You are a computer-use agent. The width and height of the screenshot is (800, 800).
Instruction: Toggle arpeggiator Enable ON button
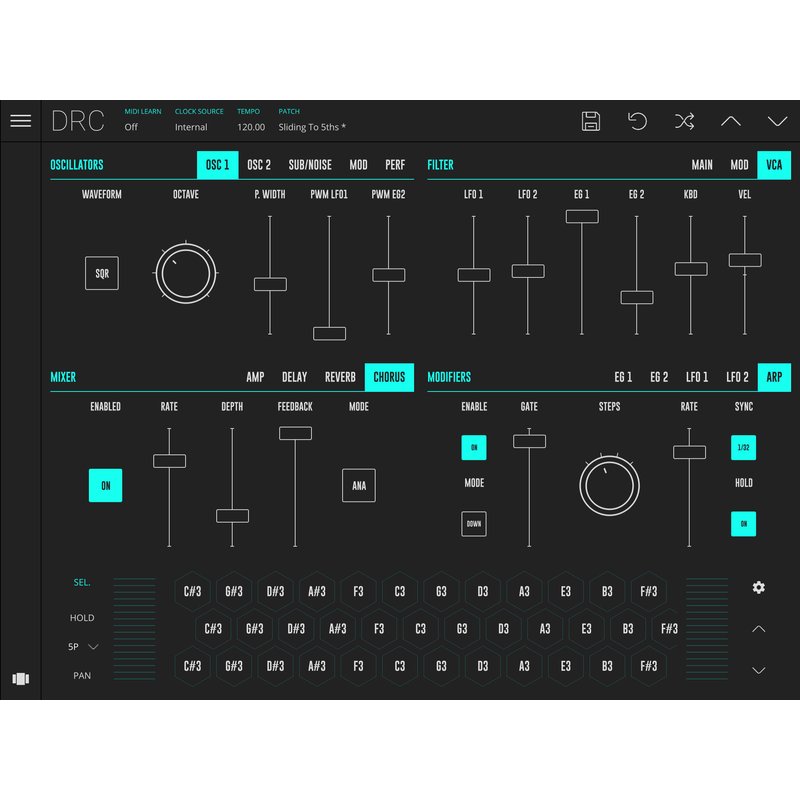473,447
